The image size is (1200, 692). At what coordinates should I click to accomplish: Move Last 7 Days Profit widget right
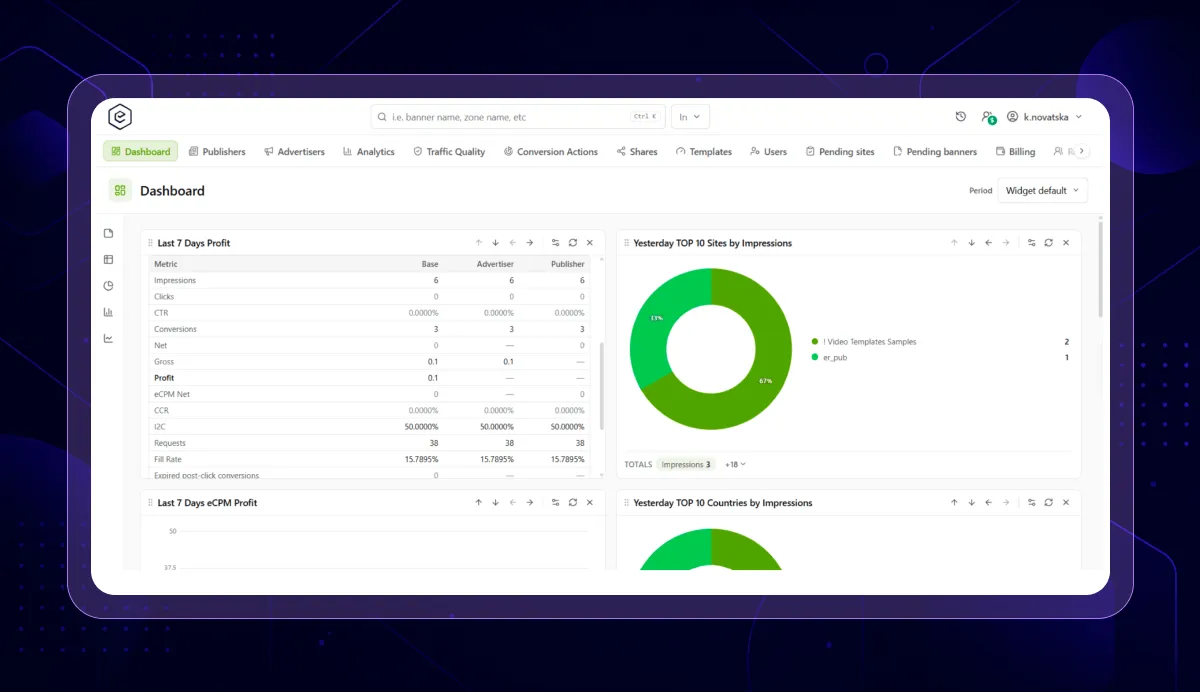click(x=529, y=243)
